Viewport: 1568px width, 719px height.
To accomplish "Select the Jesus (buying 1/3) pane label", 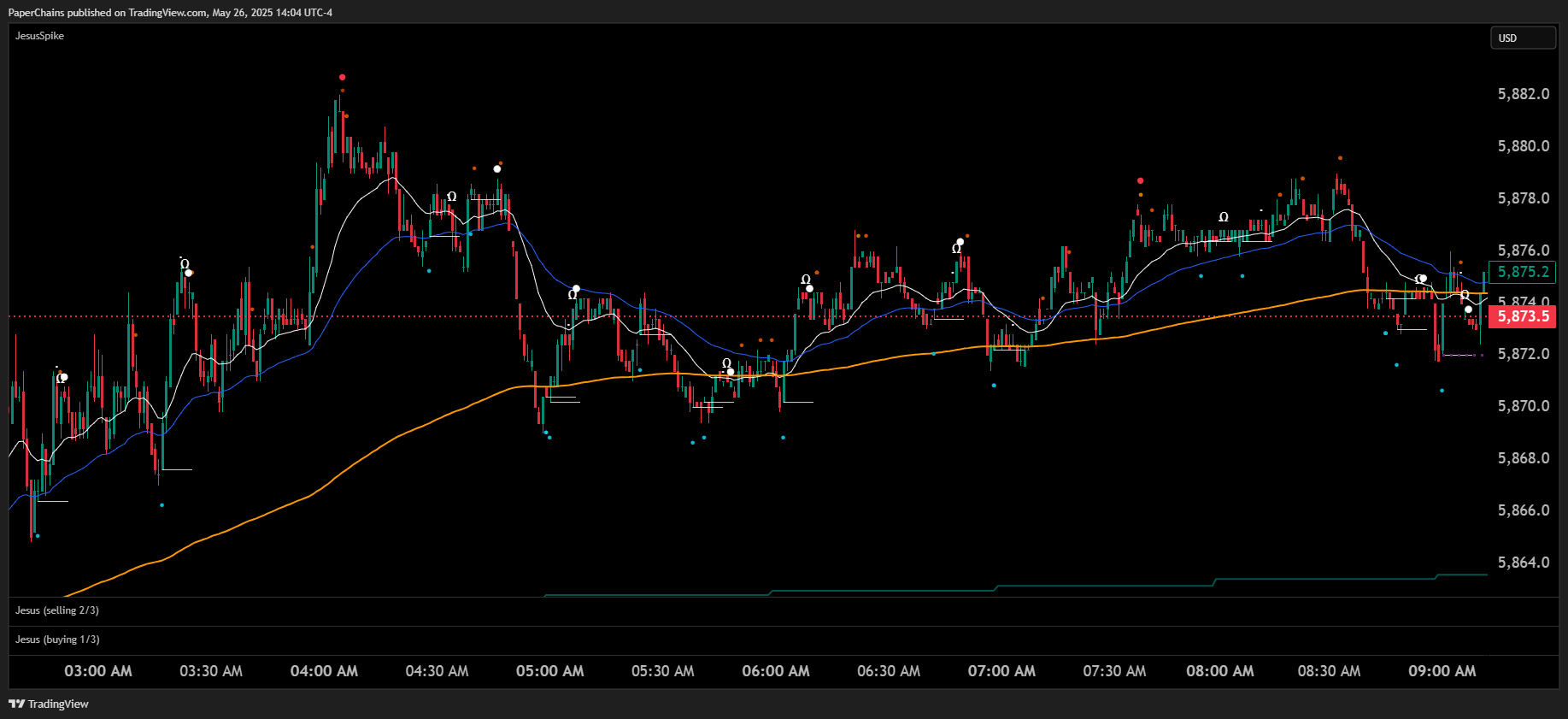I will 57,639.
